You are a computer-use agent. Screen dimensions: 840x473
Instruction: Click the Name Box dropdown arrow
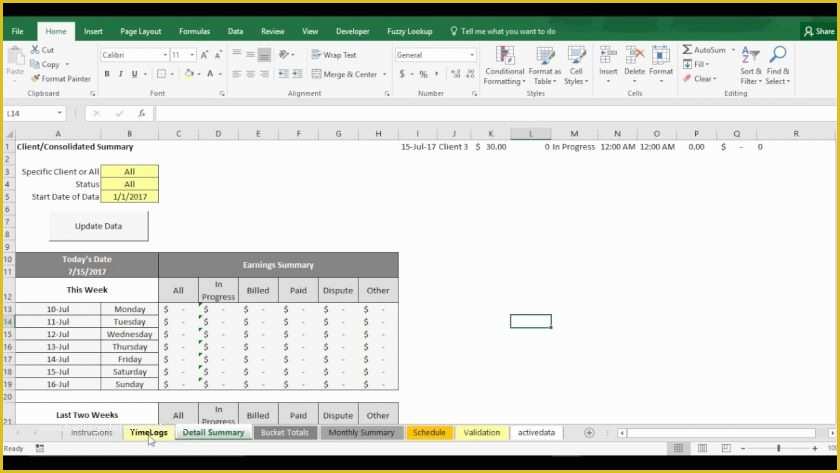pyautogui.click(x=59, y=113)
